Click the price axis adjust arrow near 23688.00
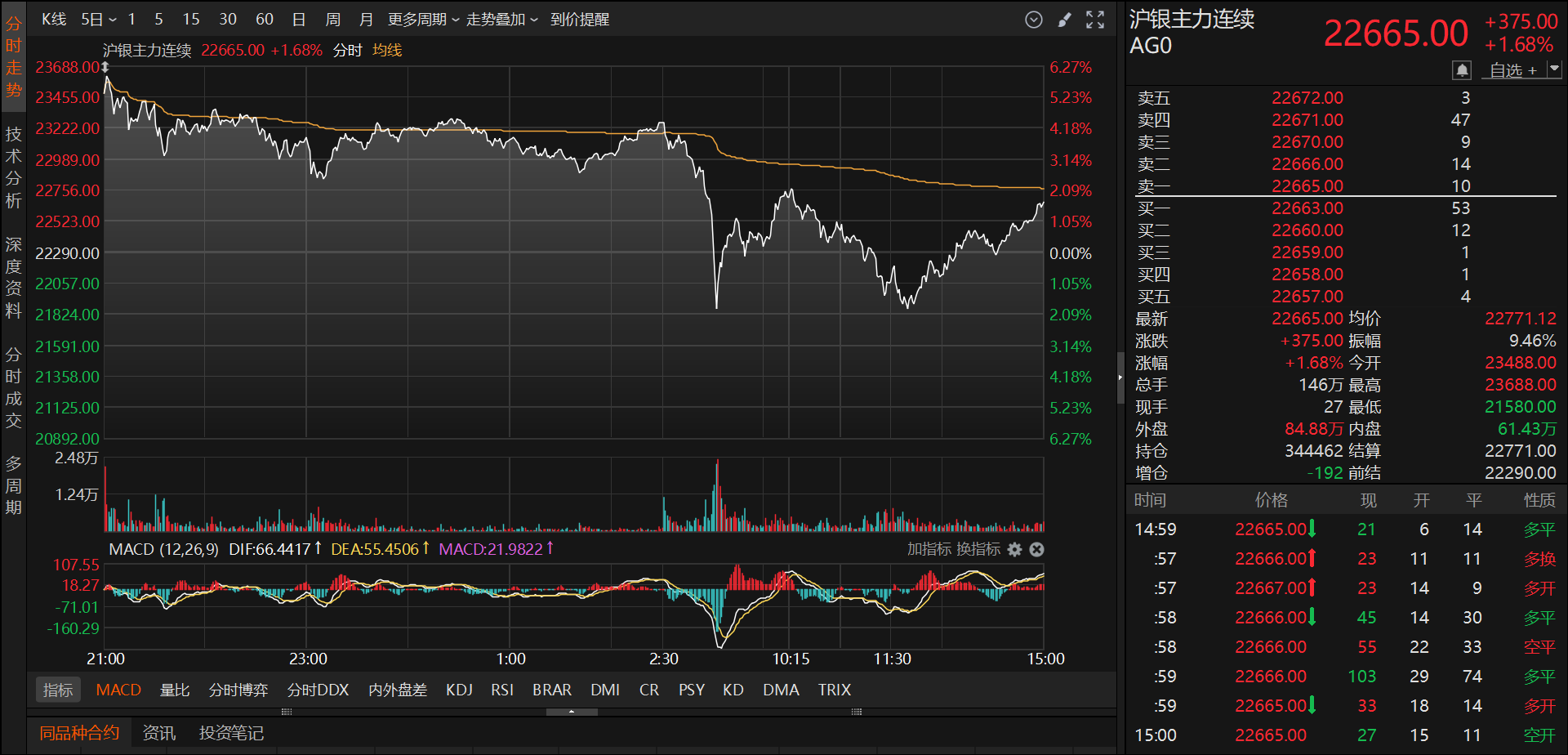 [x=105, y=67]
